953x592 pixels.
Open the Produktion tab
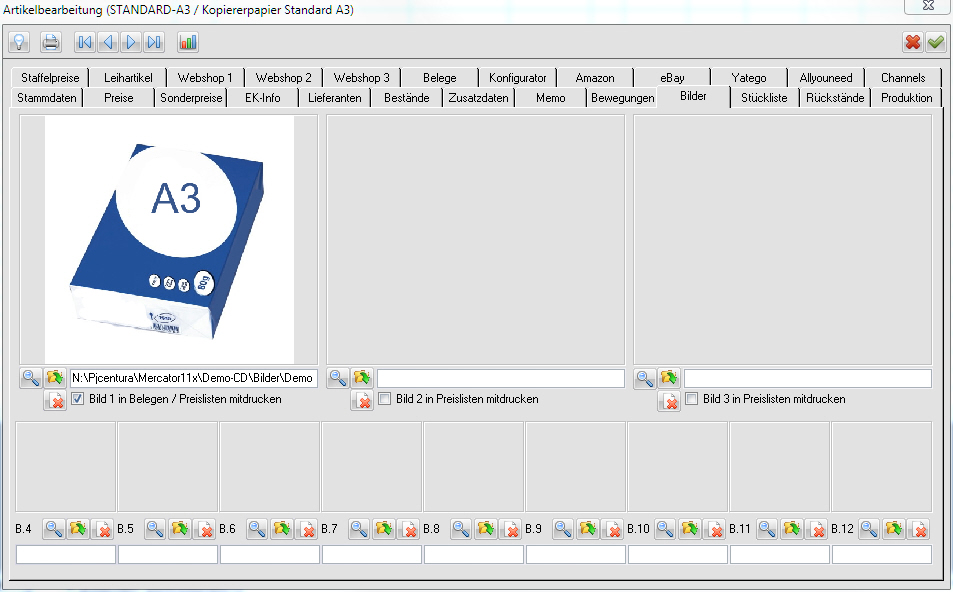tap(907, 98)
